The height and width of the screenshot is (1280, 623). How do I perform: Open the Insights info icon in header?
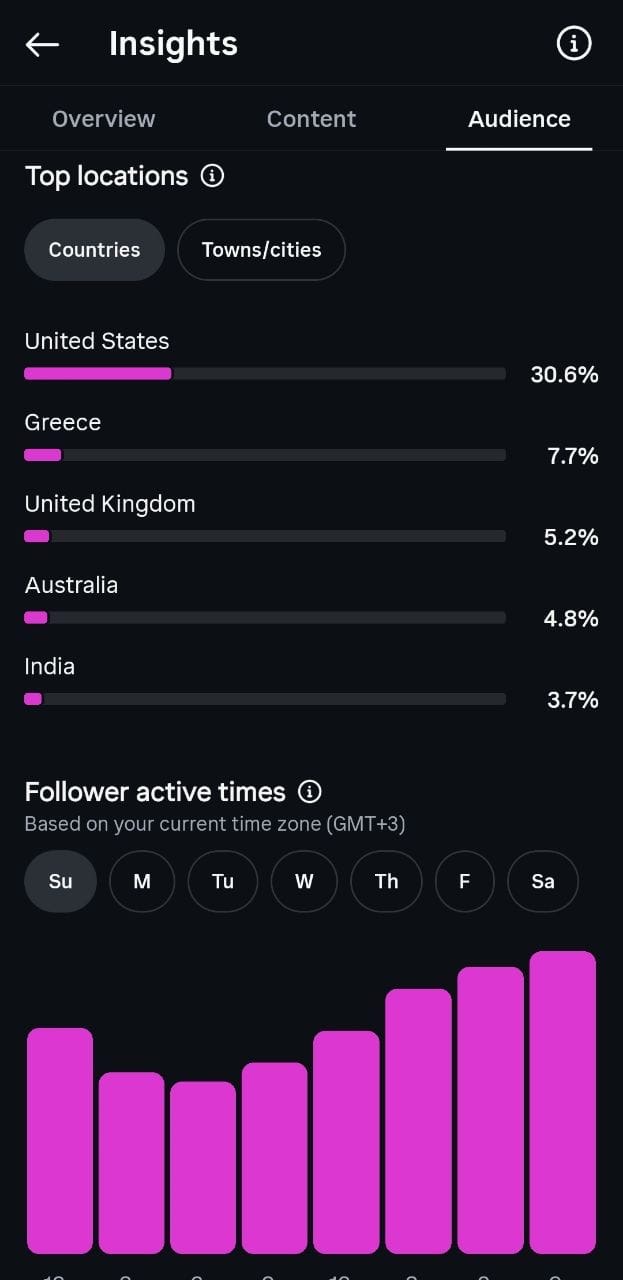point(574,44)
